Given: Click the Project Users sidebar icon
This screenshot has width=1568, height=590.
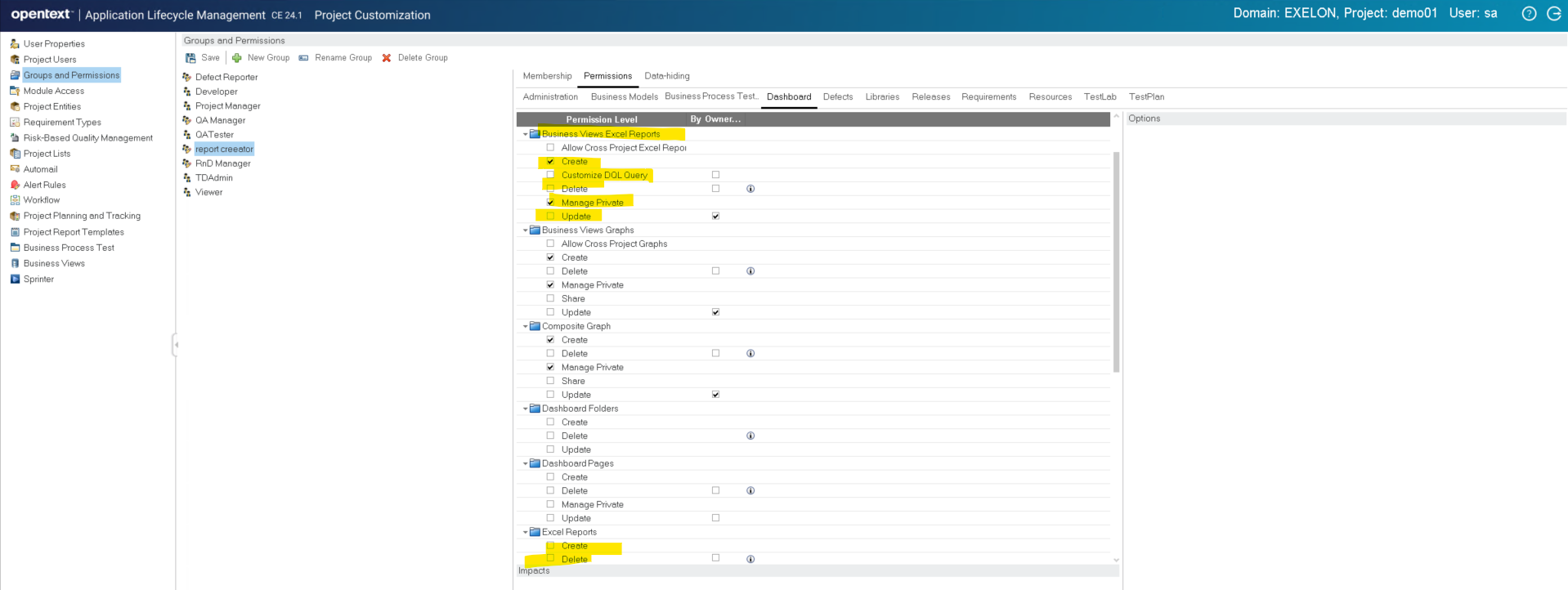Looking at the screenshot, I should (x=15, y=60).
